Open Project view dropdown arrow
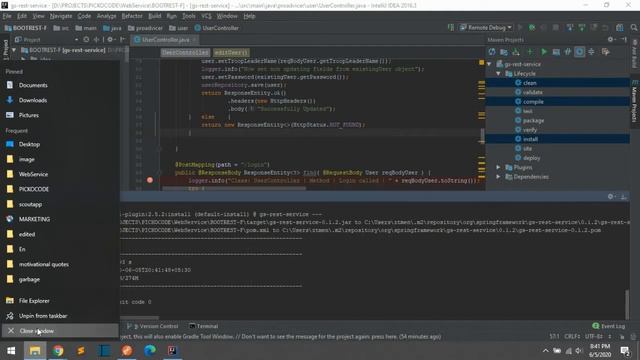Image resolution: width=640 pixels, height=360 pixels. coord(76,40)
